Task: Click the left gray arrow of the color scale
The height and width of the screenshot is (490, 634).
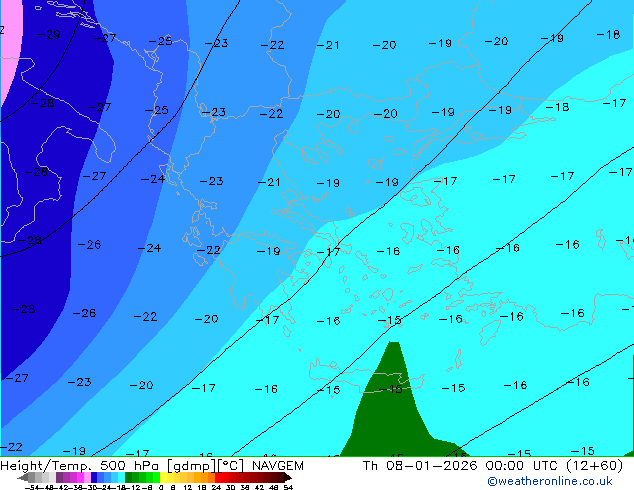Action: (x=23, y=477)
